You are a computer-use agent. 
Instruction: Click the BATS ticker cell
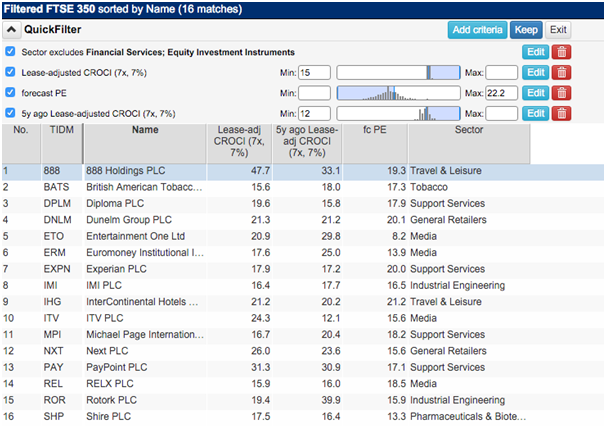[x=56, y=187]
